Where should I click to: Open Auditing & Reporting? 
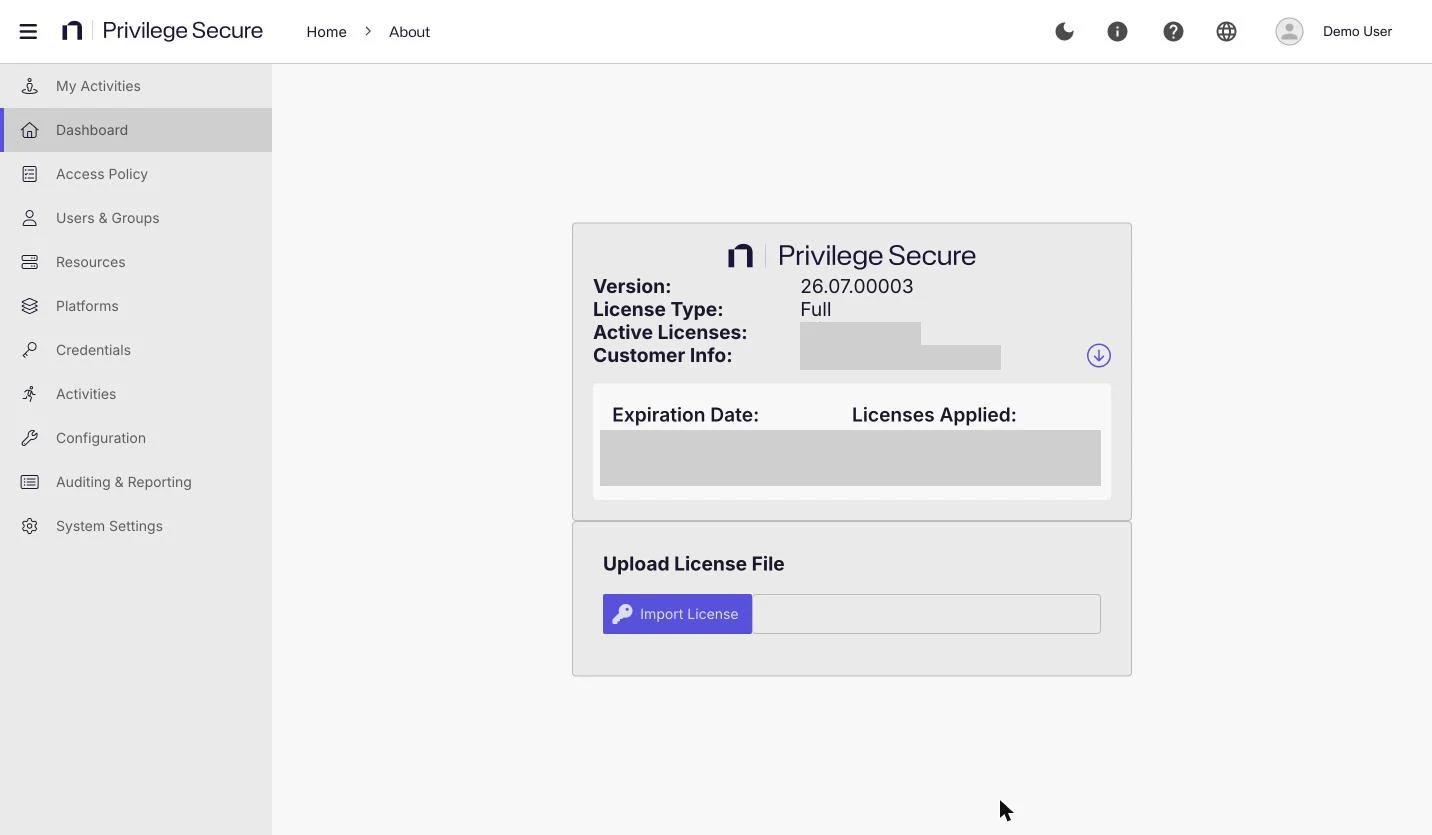coord(136,482)
